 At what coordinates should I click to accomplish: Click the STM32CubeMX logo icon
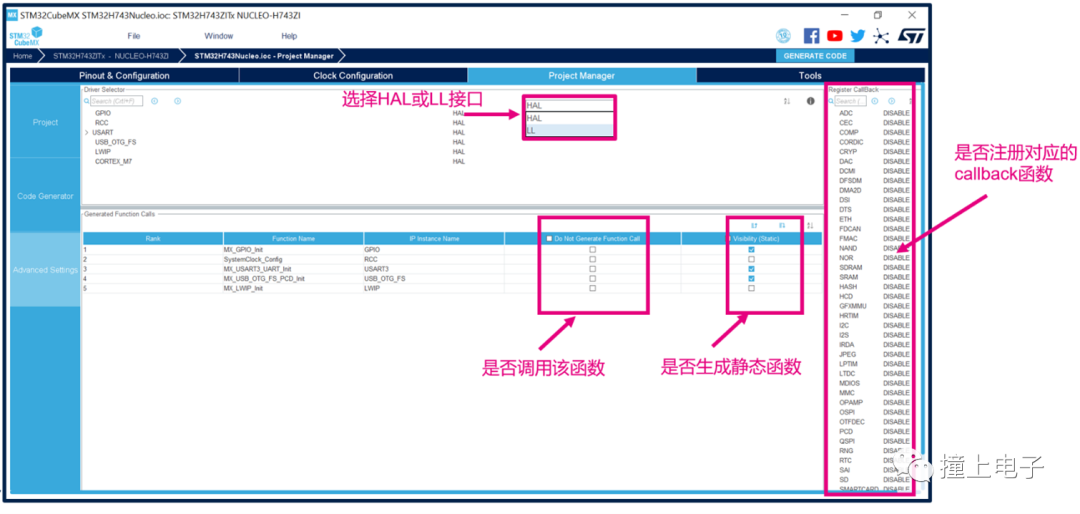pos(28,37)
